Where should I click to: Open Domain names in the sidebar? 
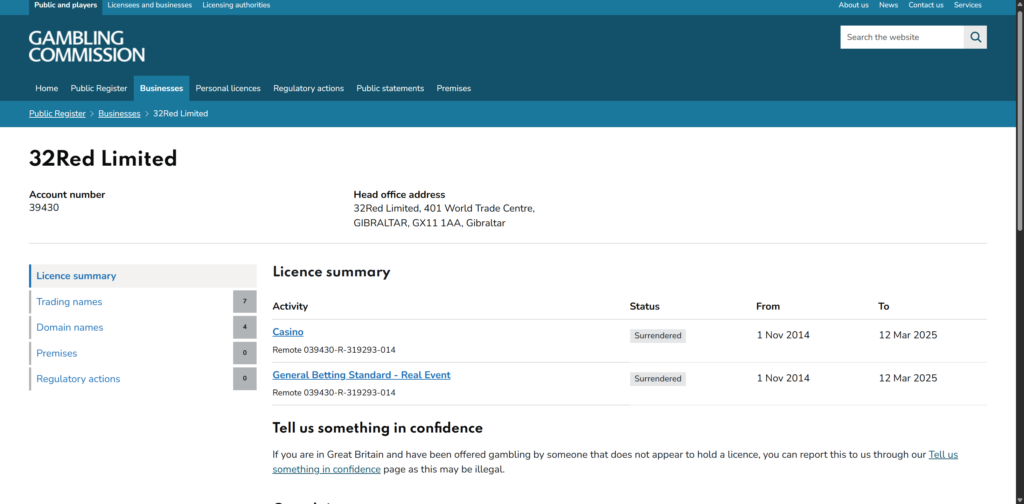[69, 327]
